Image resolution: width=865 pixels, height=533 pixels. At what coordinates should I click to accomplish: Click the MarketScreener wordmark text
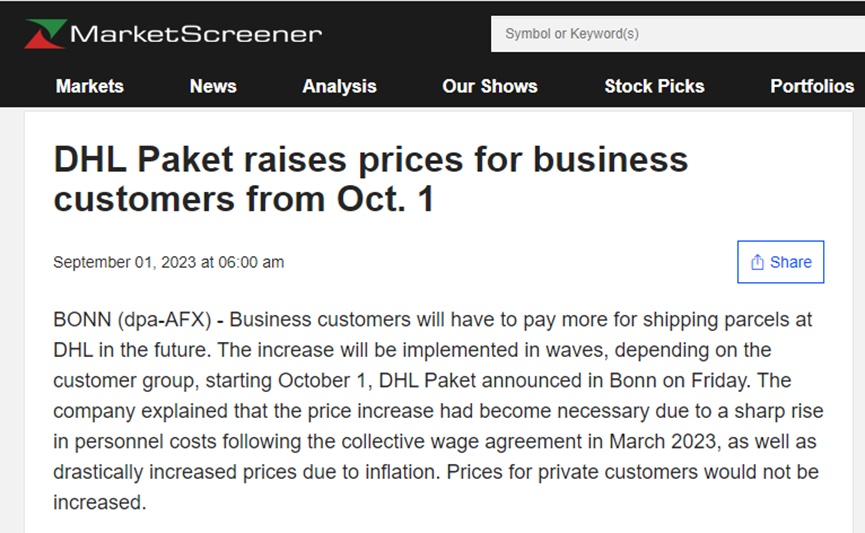click(196, 34)
